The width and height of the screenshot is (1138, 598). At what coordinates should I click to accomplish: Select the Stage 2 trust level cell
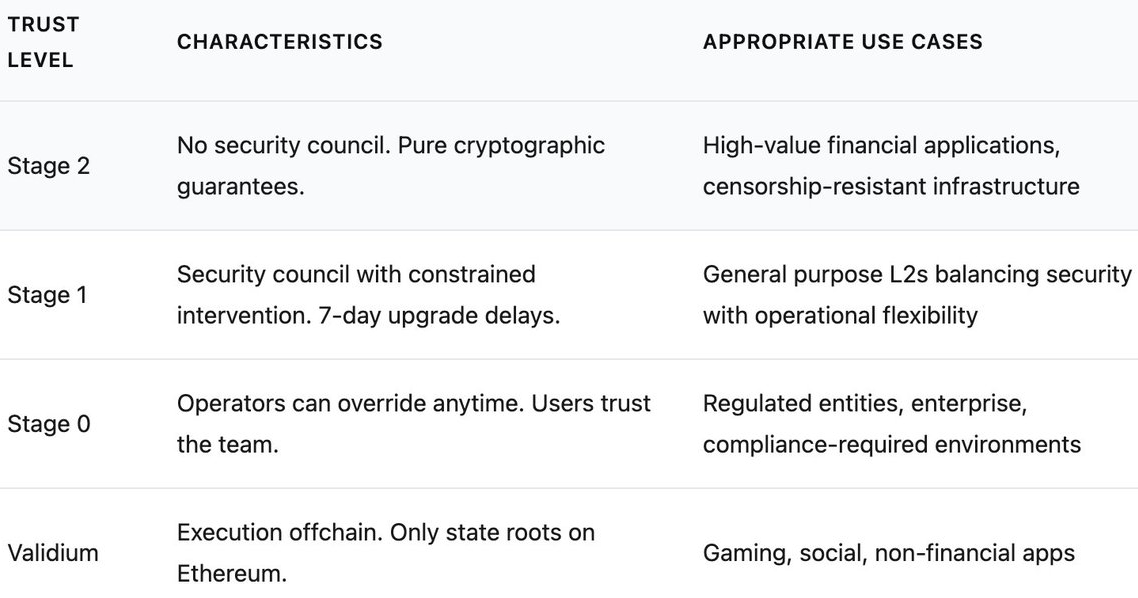pos(48,166)
